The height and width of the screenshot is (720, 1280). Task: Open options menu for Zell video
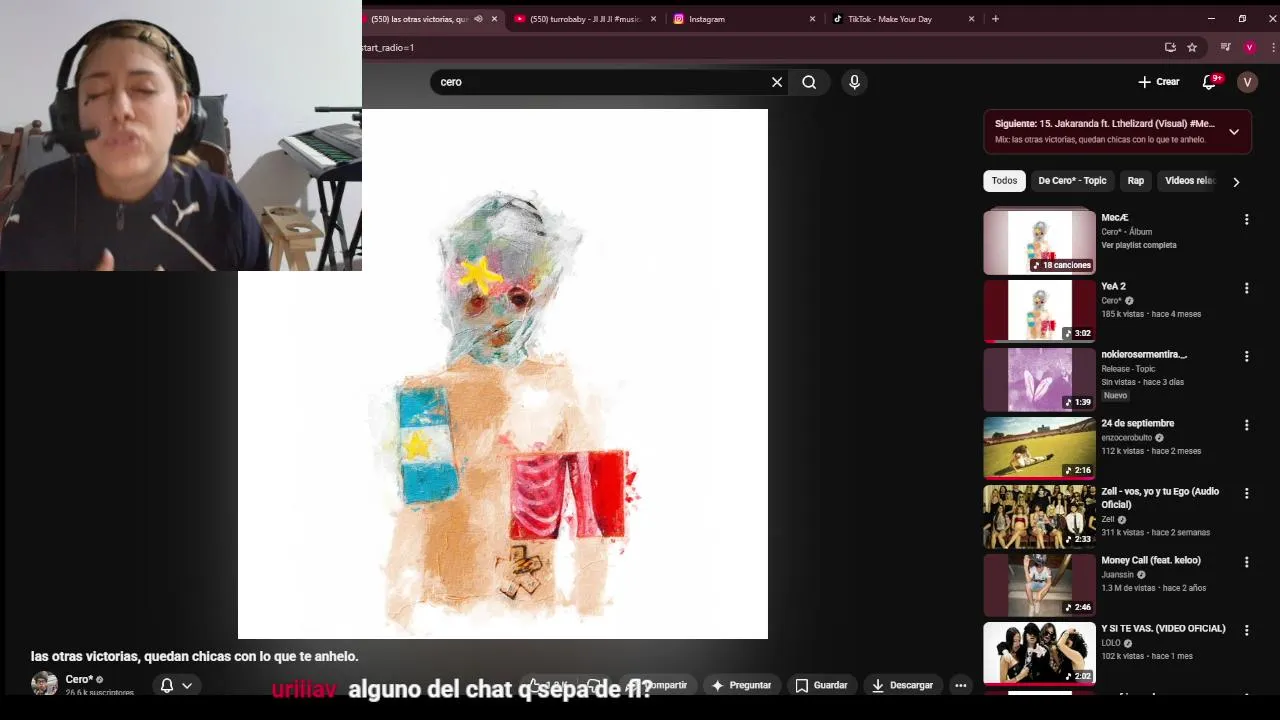pyautogui.click(x=1246, y=493)
